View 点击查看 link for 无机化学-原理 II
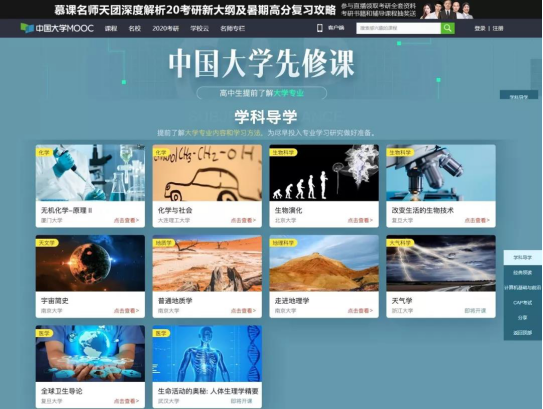 point(126,220)
